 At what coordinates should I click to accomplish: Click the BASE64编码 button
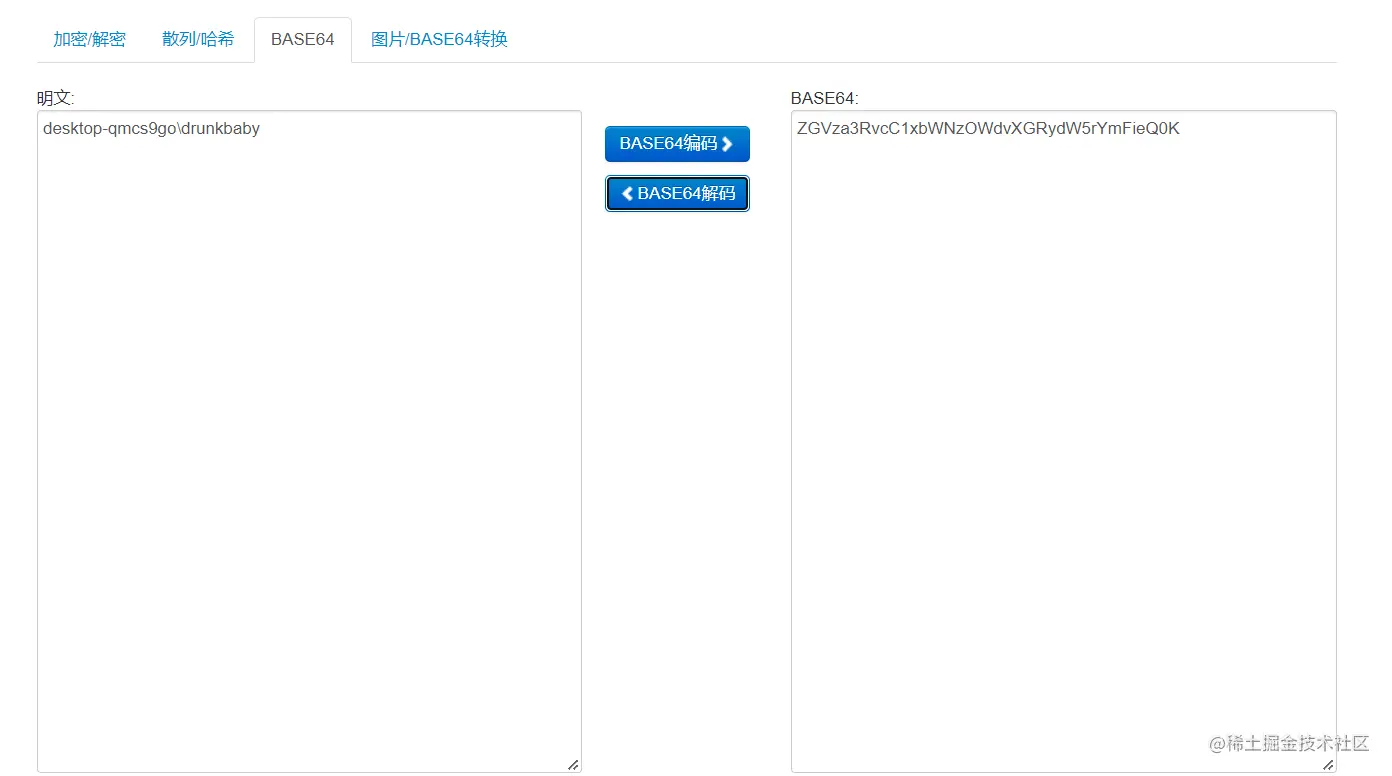[677, 144]
